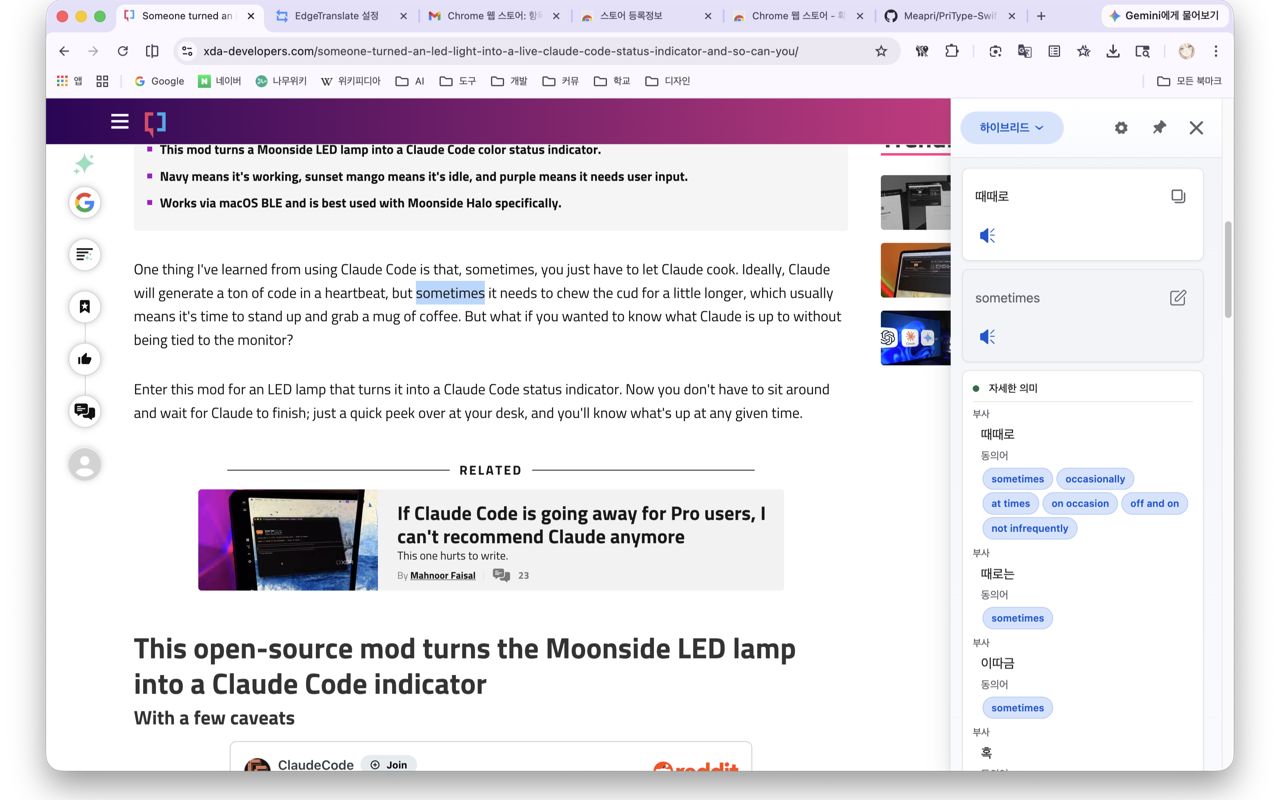Open article comments from sidebar icon

85,411
